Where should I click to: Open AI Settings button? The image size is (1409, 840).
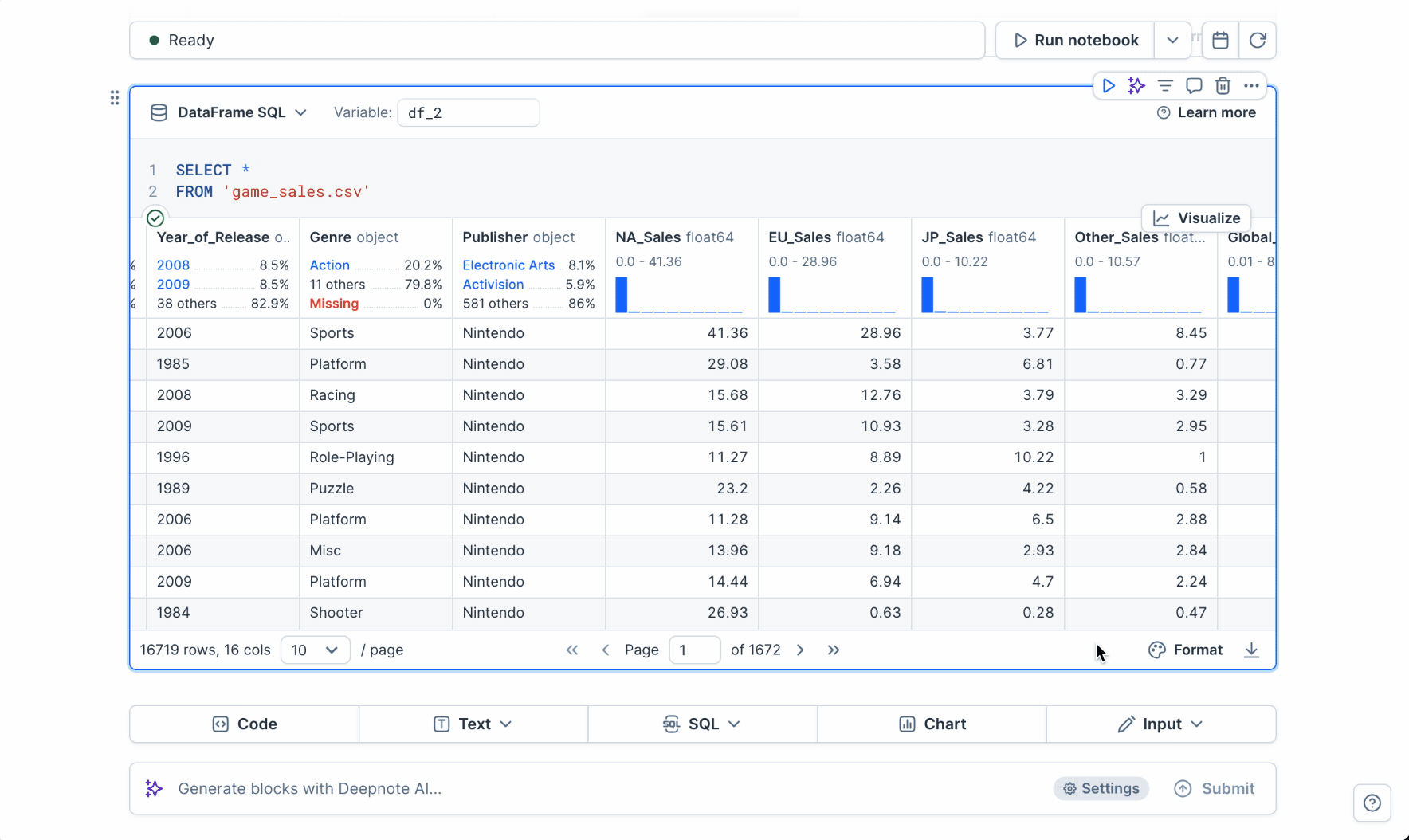pyautogui.click(x=1101, y=789)
